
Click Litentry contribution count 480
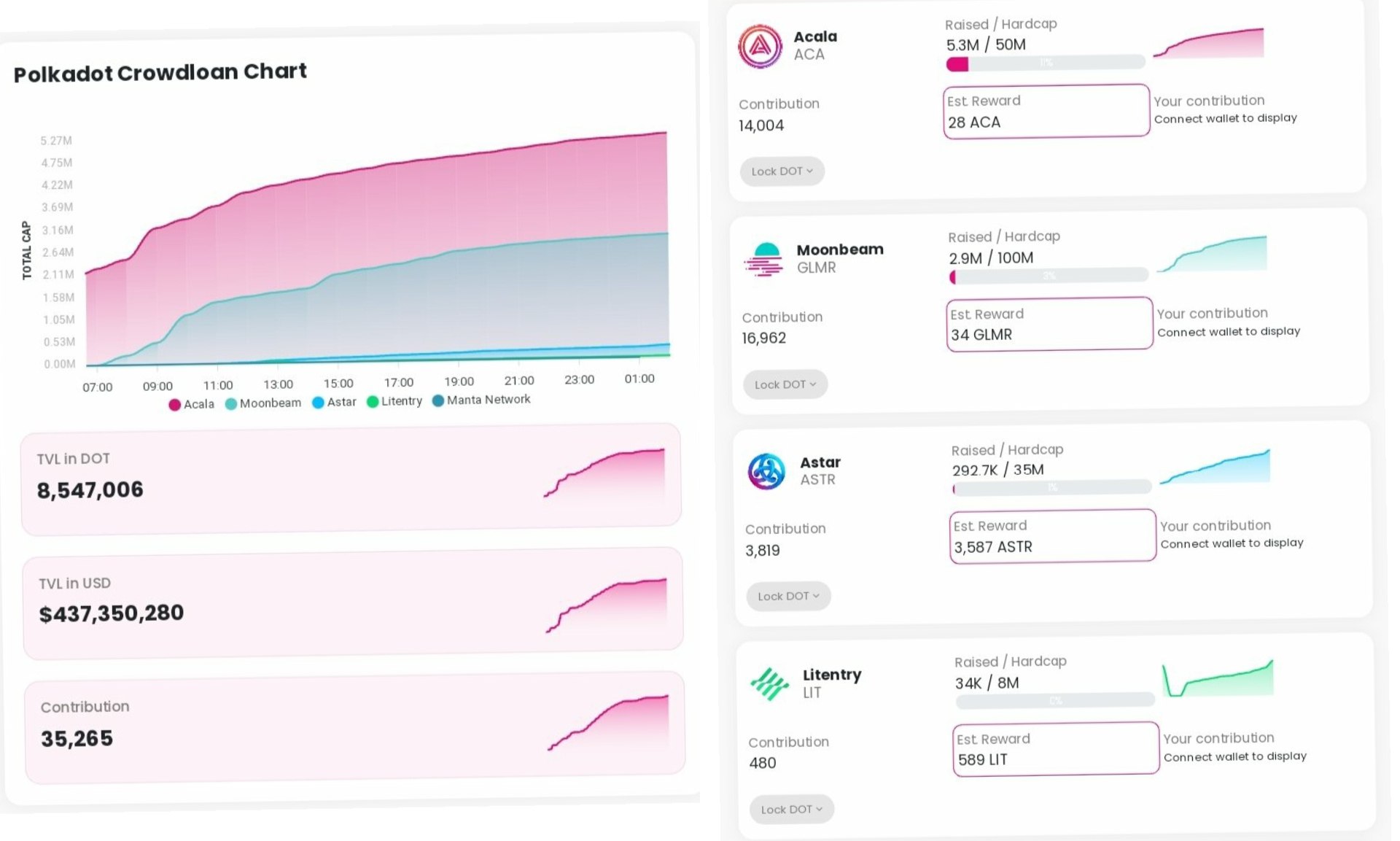(763, 763)
